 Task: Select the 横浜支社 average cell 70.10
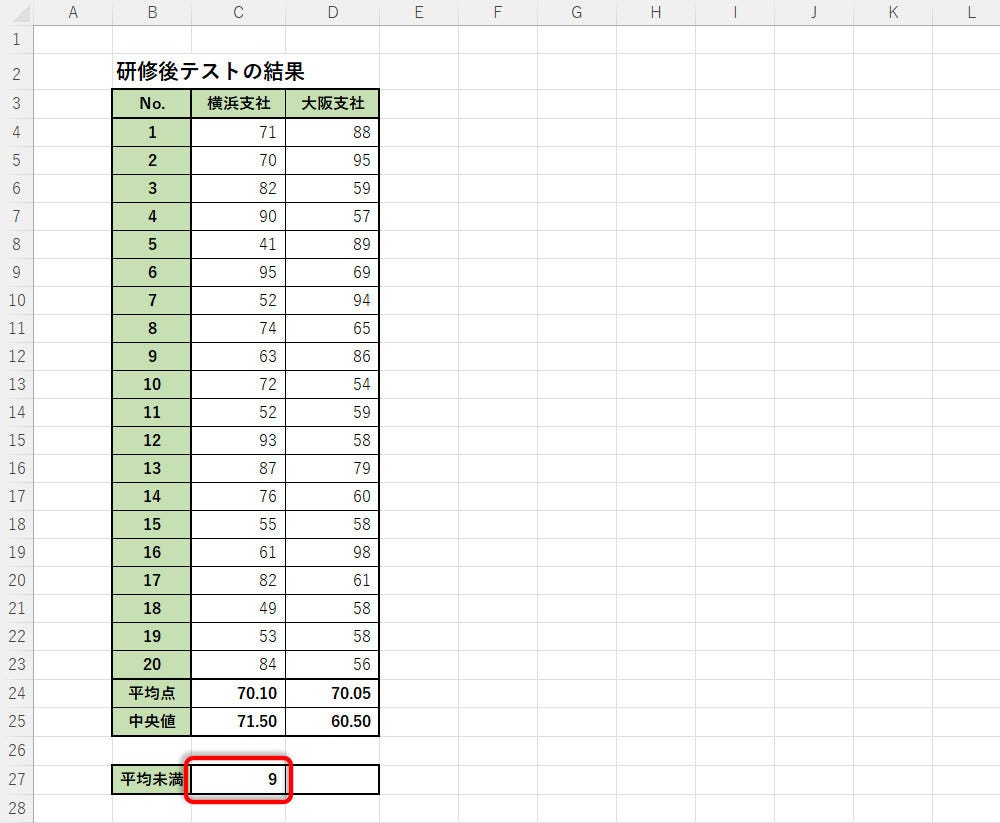click(x=238, y=693)
